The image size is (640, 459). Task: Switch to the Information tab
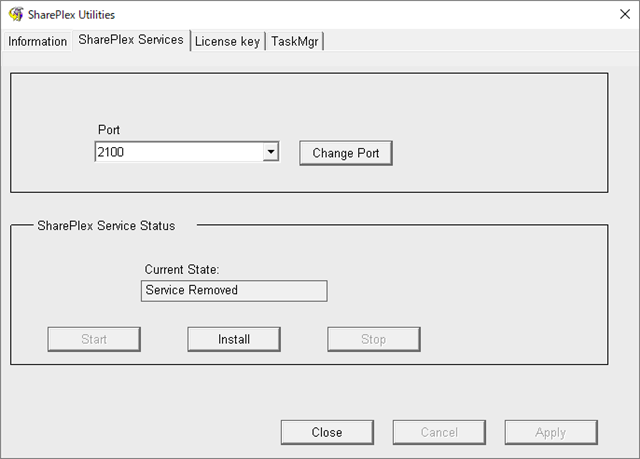click(x=38, y=41)
